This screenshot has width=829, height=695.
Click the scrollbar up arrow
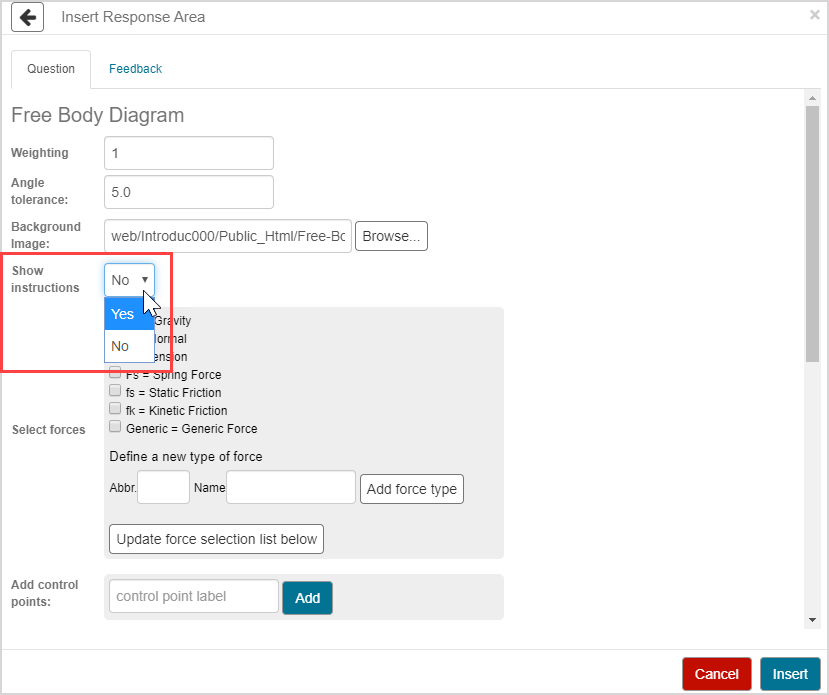pyautogui.click(x=812, y=97)
